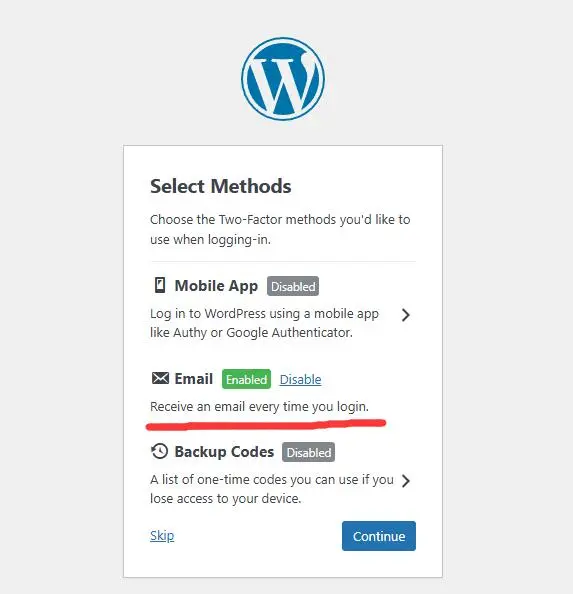Click the Continue button

tap(379, 536)
